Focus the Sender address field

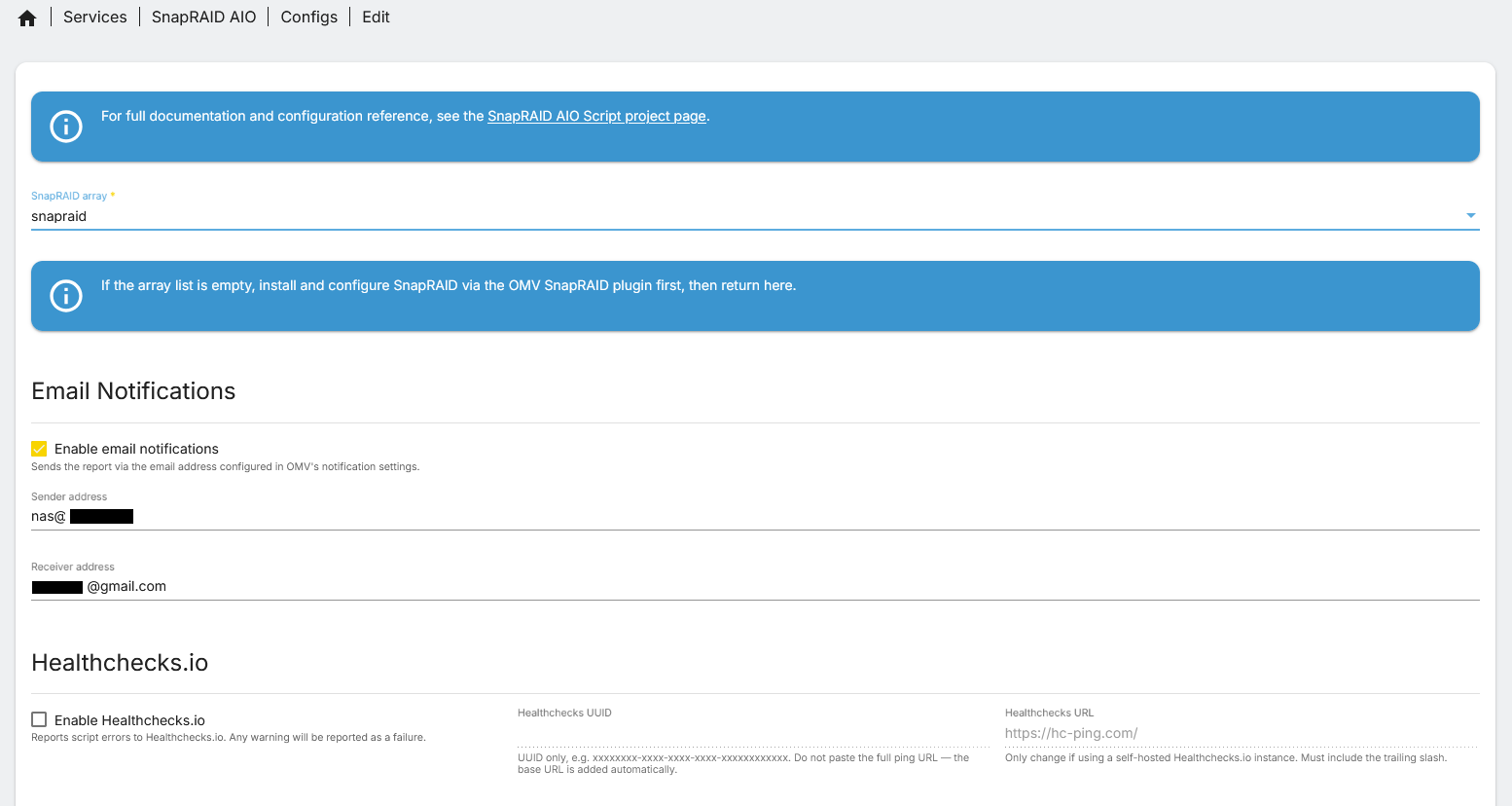[x=755, y=517]
